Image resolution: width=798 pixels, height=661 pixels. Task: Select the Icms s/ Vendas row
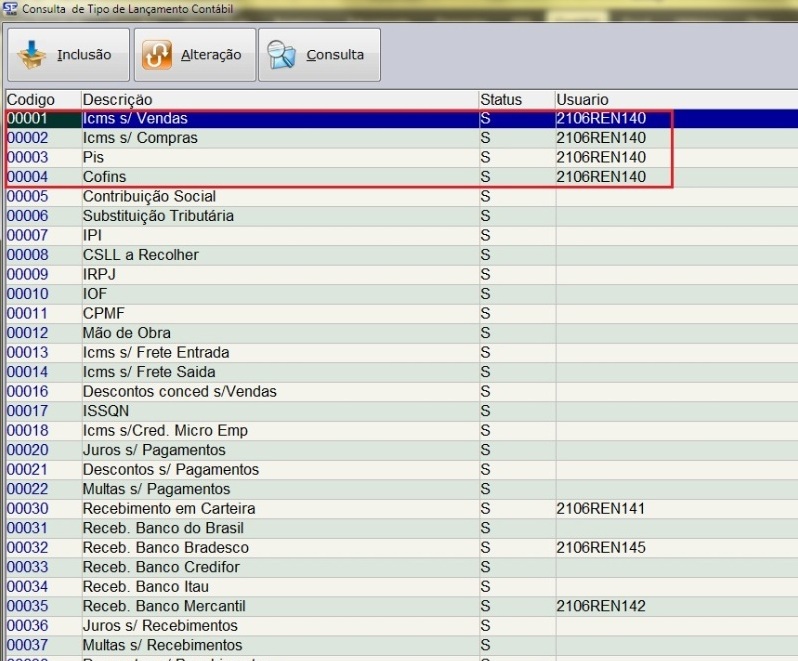click(135, 119)
